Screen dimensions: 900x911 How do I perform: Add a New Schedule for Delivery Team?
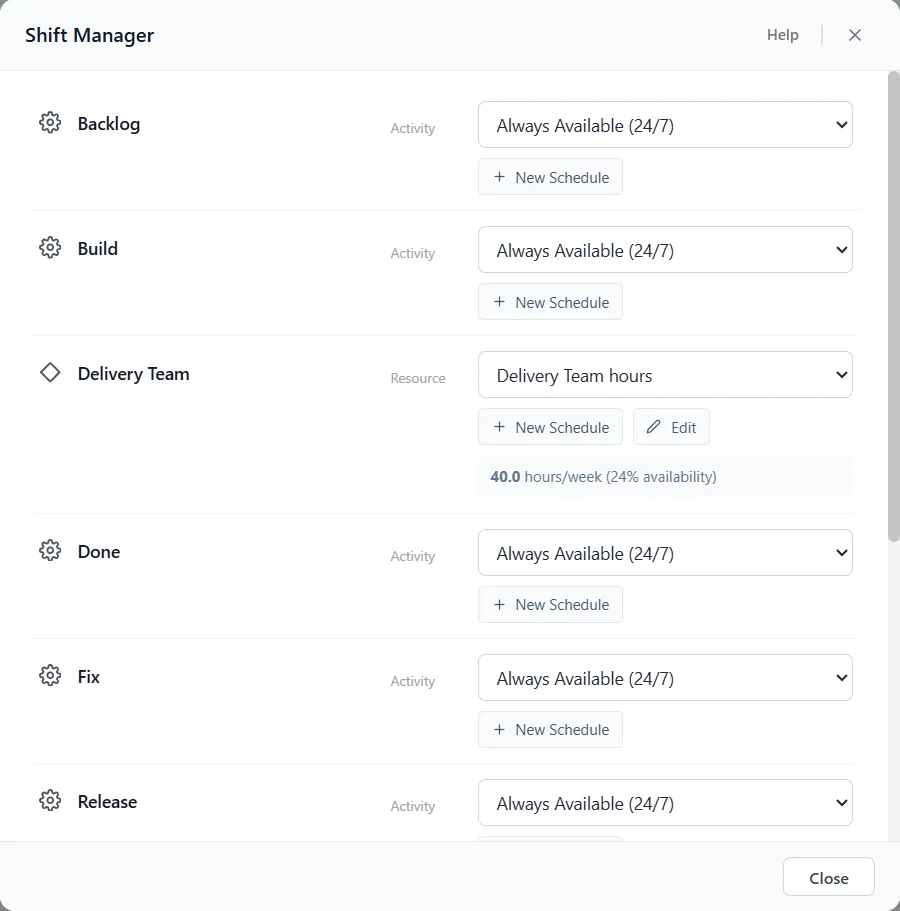[x=550, y=426]
